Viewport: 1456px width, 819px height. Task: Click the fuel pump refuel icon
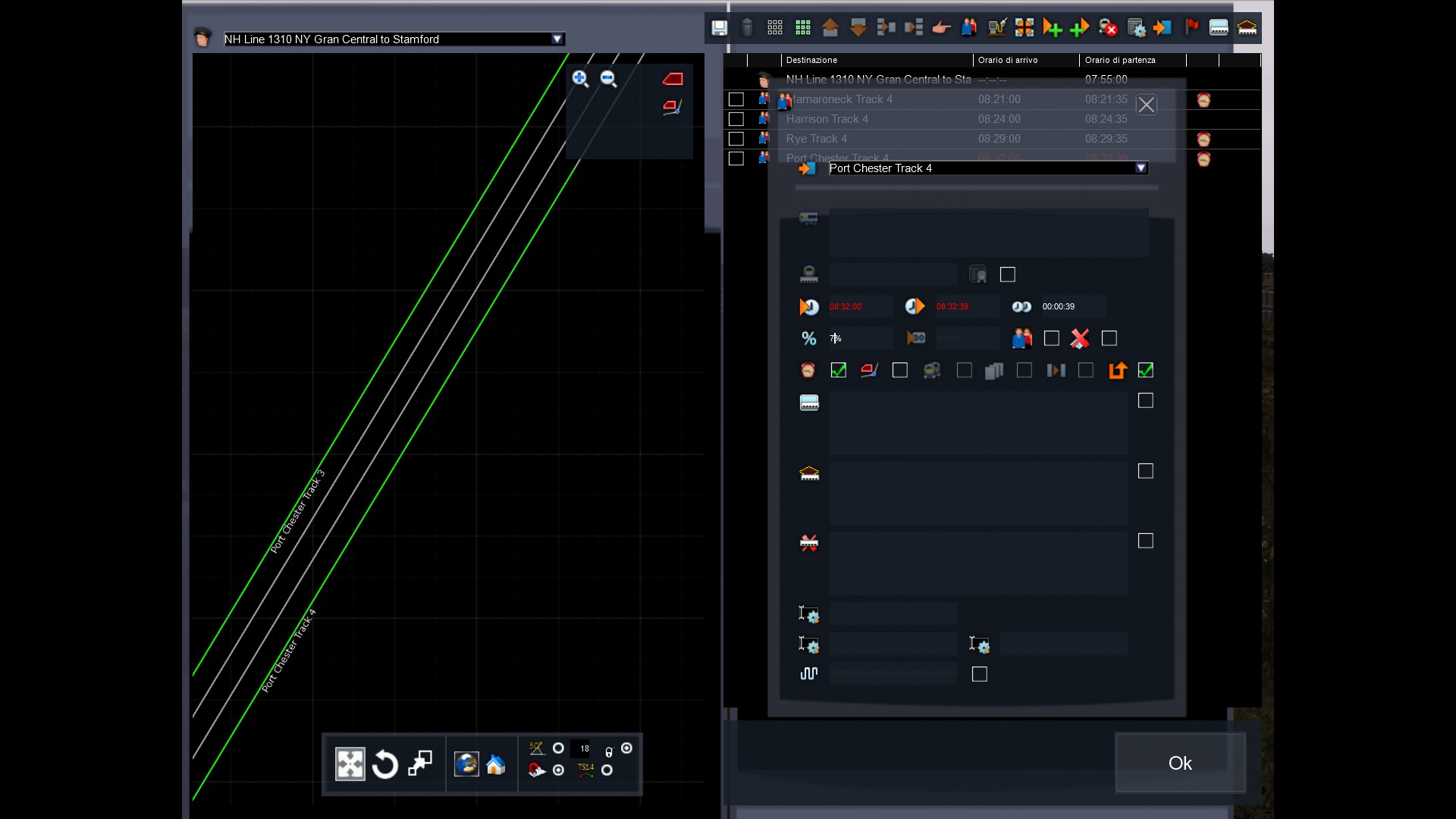coord(996,28)
